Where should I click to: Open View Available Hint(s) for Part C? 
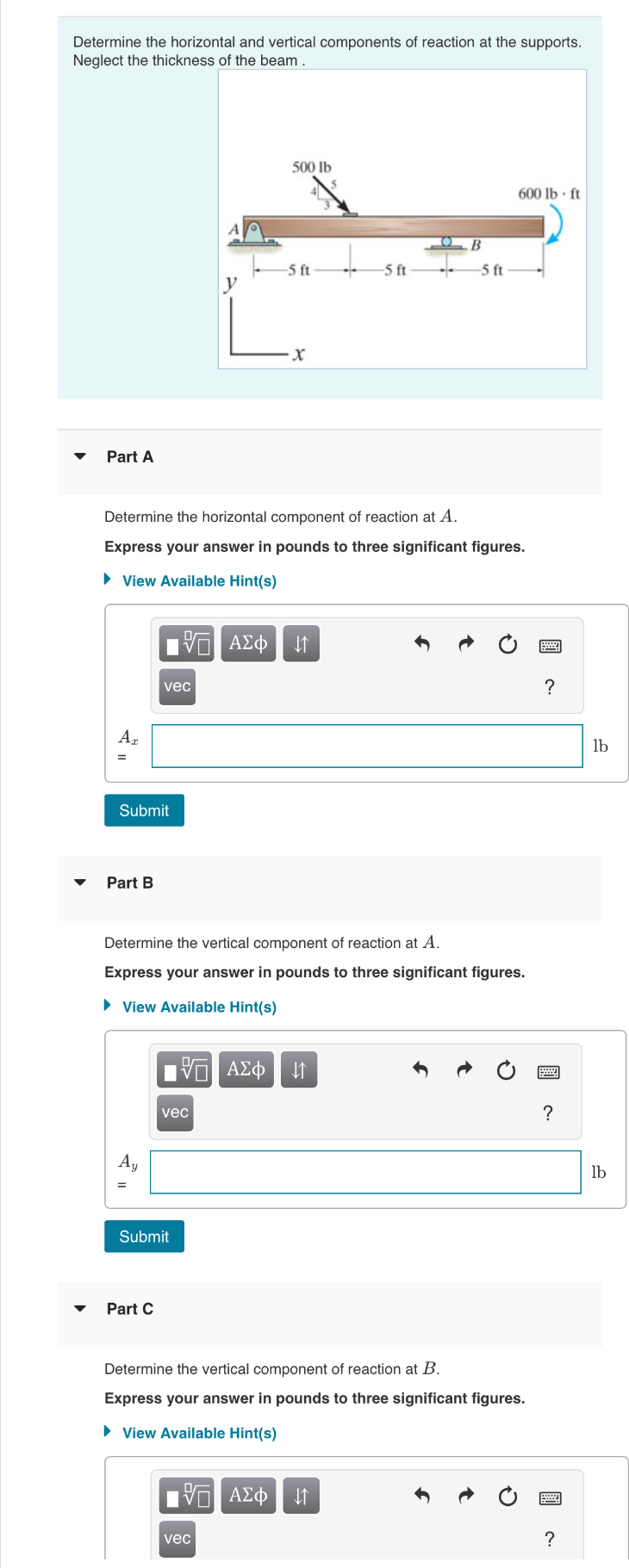pyautogui.click(x=199, y=1432)
